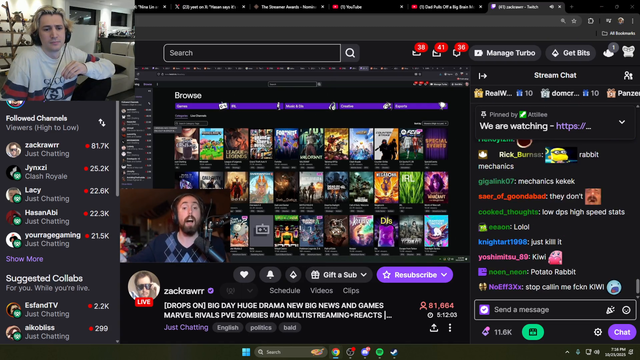Image resolution: width=640 pixels, height=360 pixels.
Task: Toggle Followed Channels sort order arrows
Action: [102, 123]
